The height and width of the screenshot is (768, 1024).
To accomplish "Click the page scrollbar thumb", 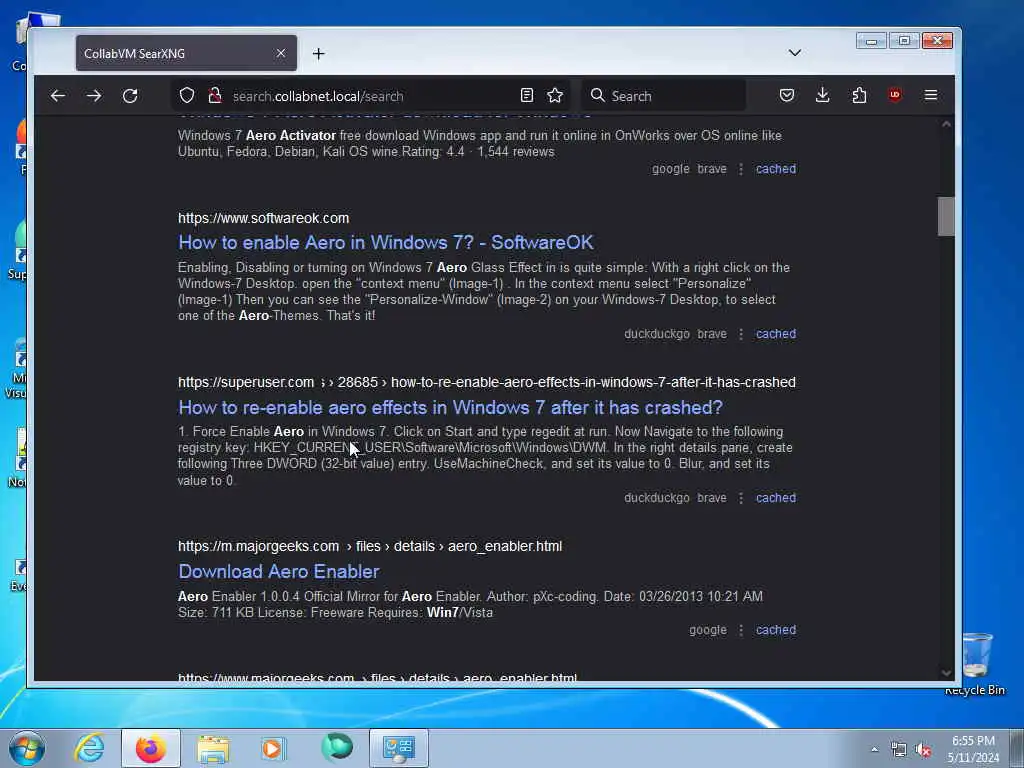I will pyautogui.click(x=946, y=216).
